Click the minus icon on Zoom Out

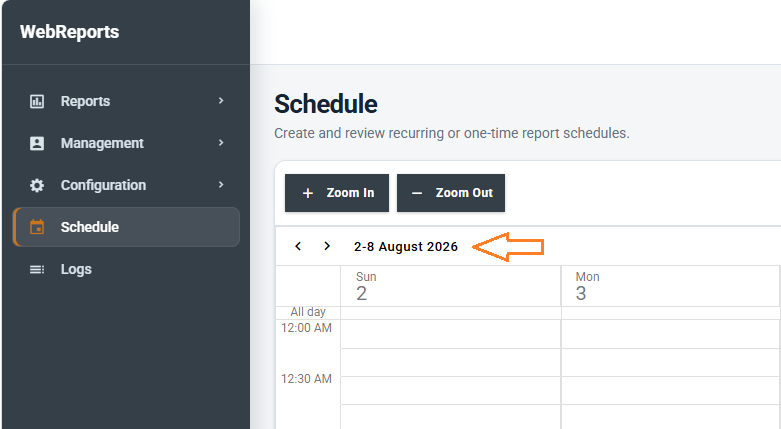click(x=417, y=193)
